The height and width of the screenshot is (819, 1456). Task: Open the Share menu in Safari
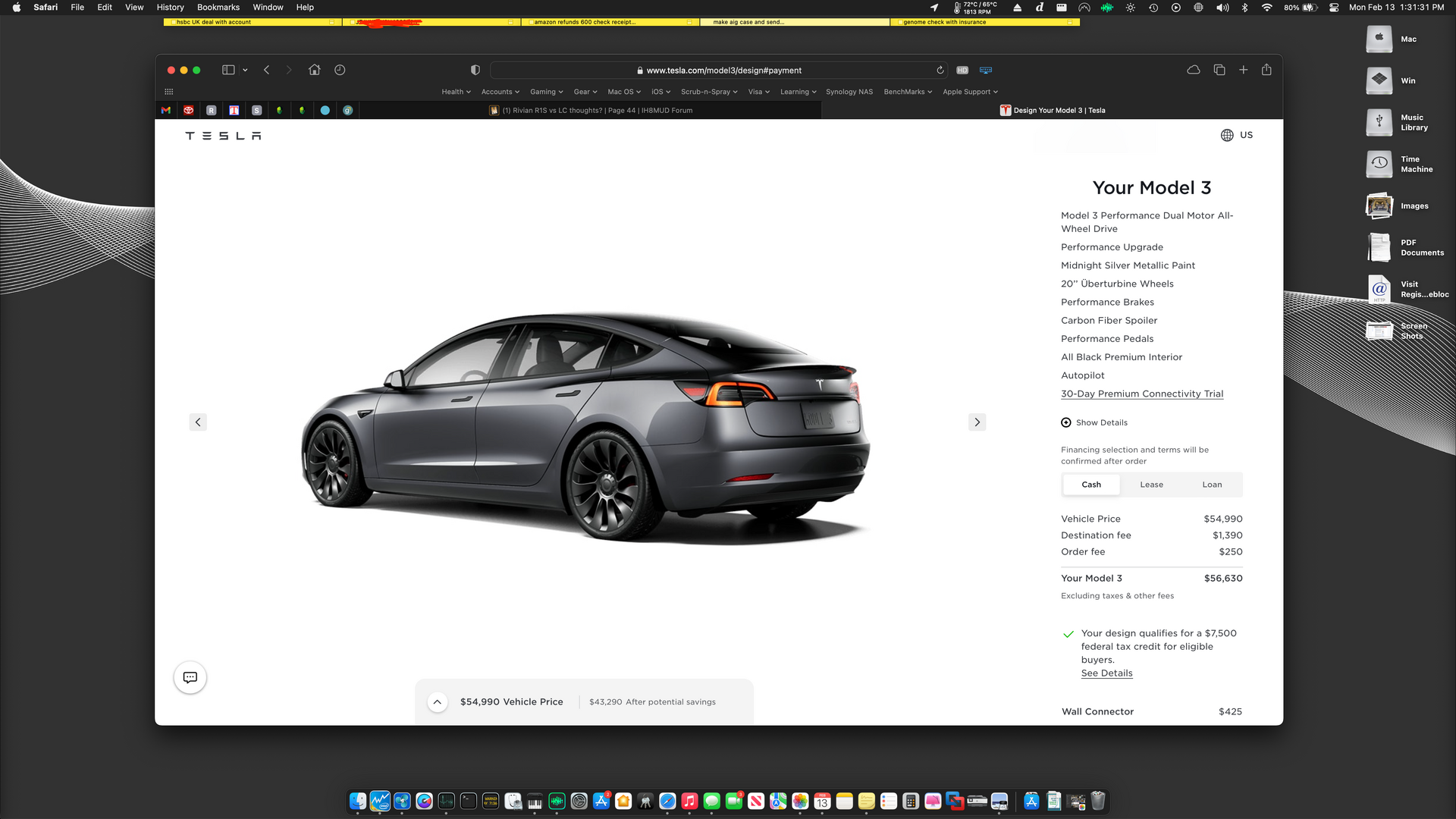pos(1266,70)
